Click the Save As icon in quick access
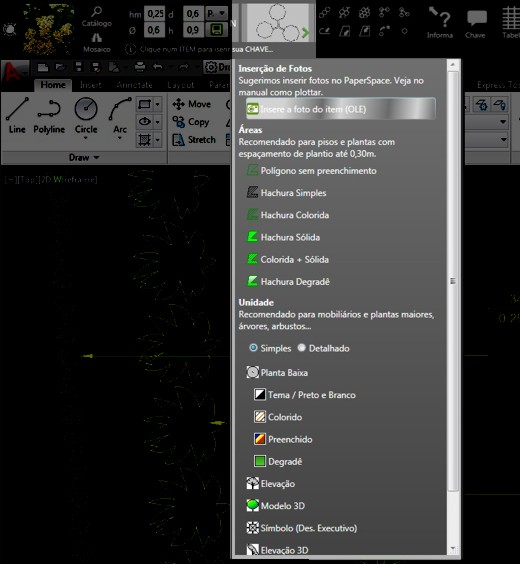Image resolution: width=520 pixels, height=564 pixels. 96,67
